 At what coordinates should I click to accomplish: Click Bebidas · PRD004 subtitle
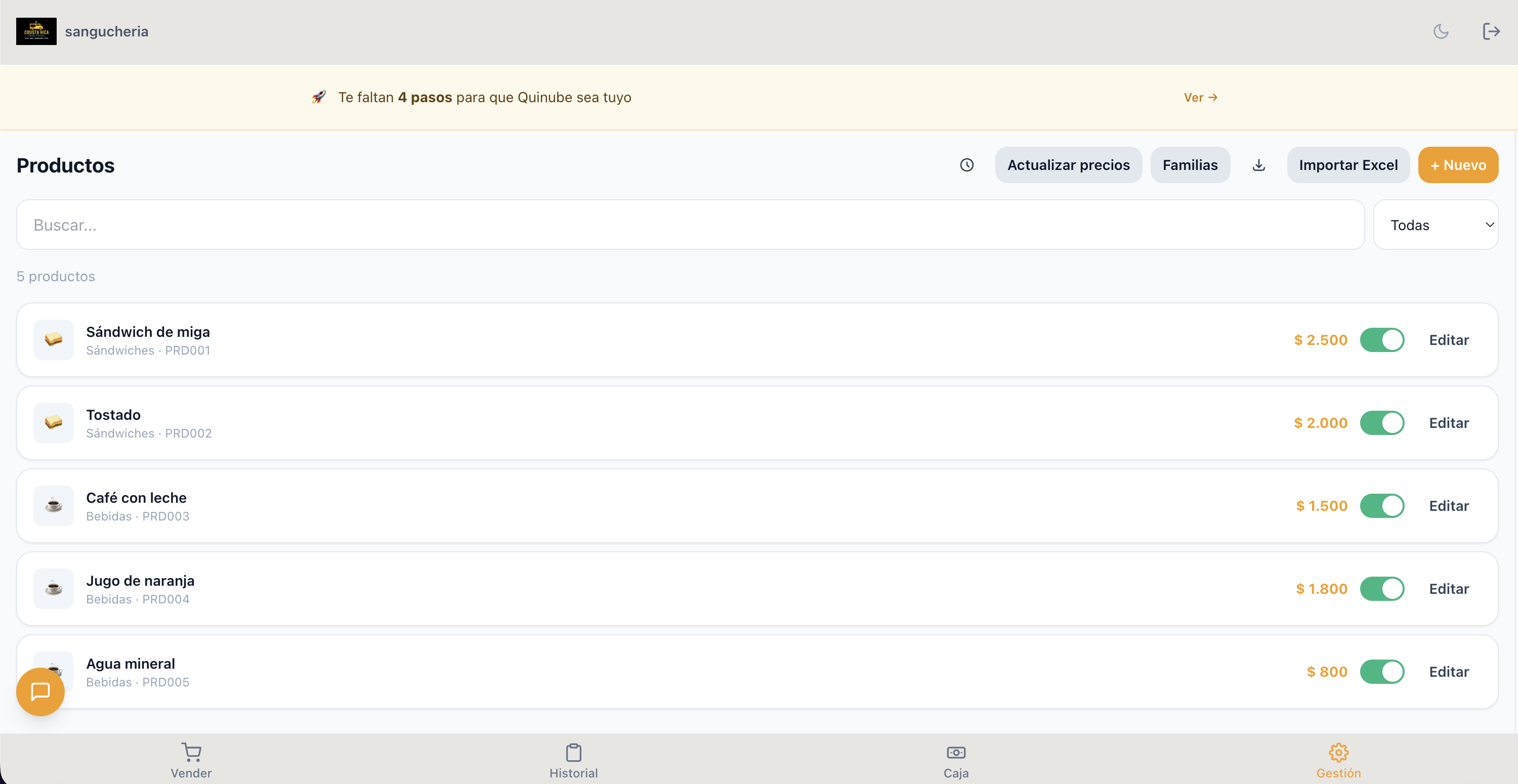pyautogui.click(x=137, y=599)
